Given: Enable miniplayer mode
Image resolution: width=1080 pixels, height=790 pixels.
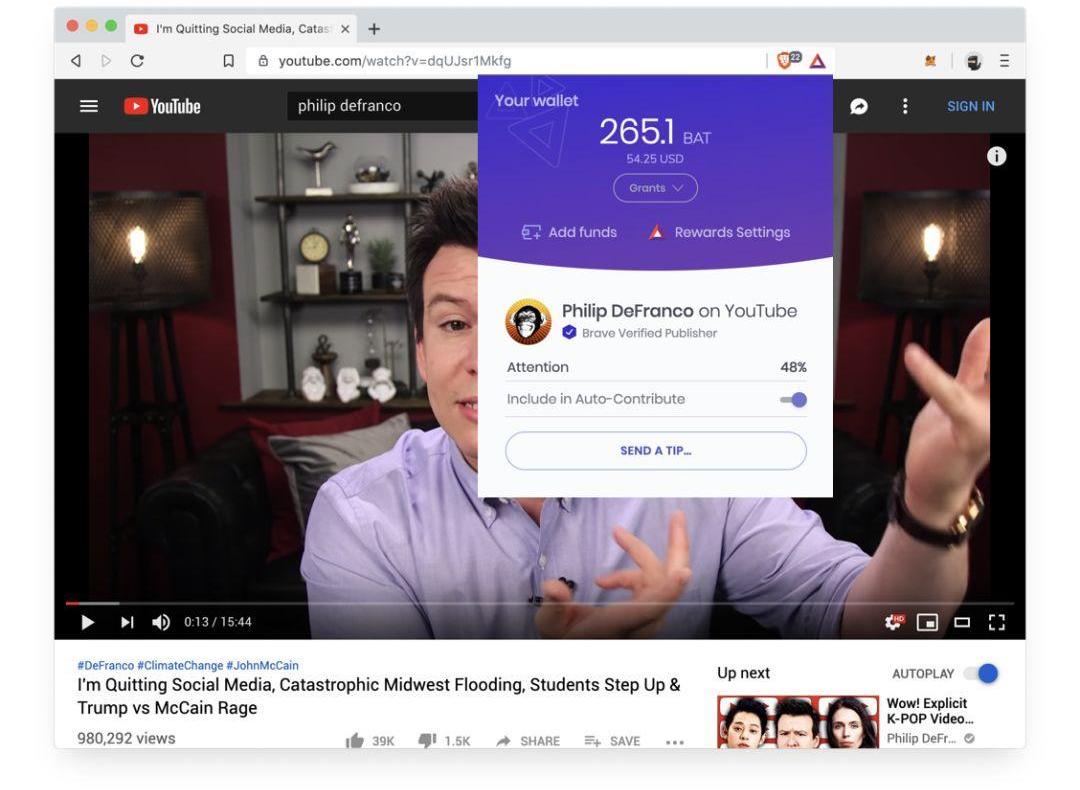Looking at the screenshot, I should pyautogui.click(x=928, y=622).
